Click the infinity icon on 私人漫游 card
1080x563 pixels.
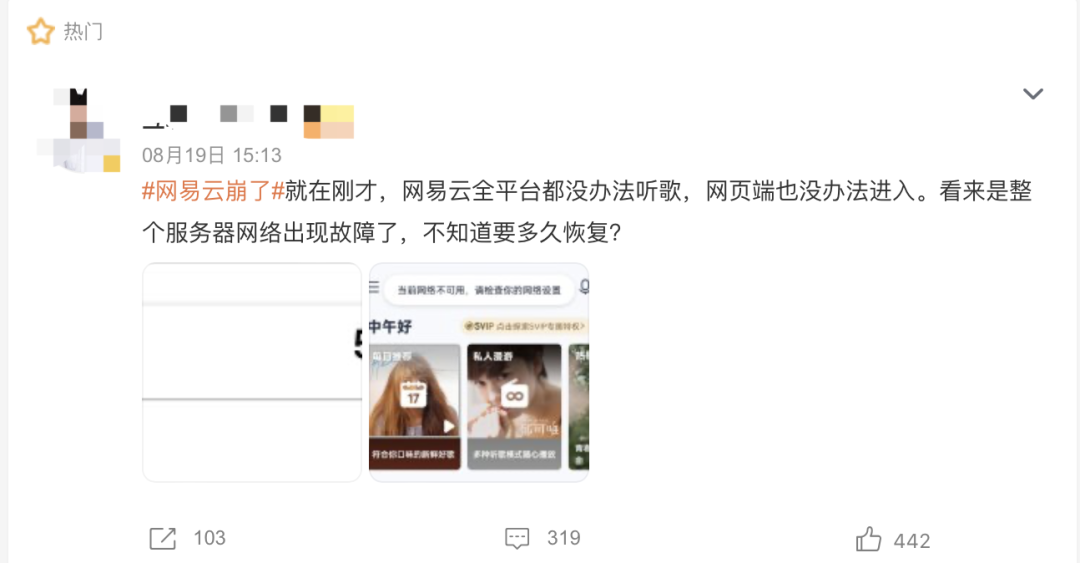pos(515,396)
